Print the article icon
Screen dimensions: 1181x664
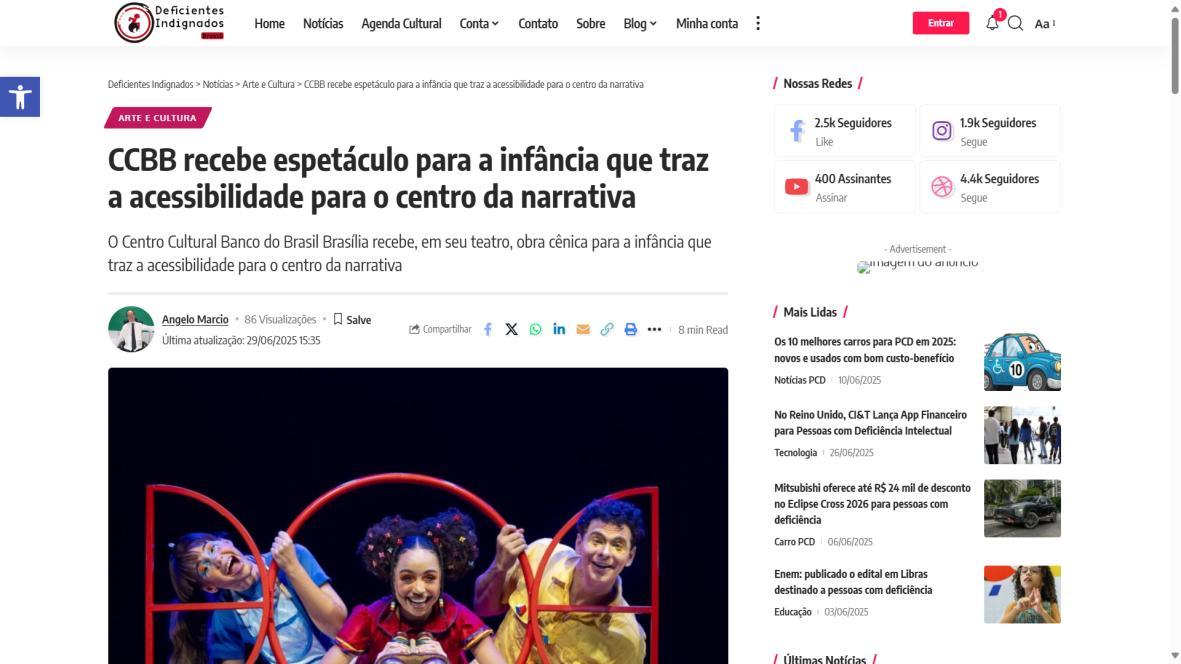click(630, 330)
